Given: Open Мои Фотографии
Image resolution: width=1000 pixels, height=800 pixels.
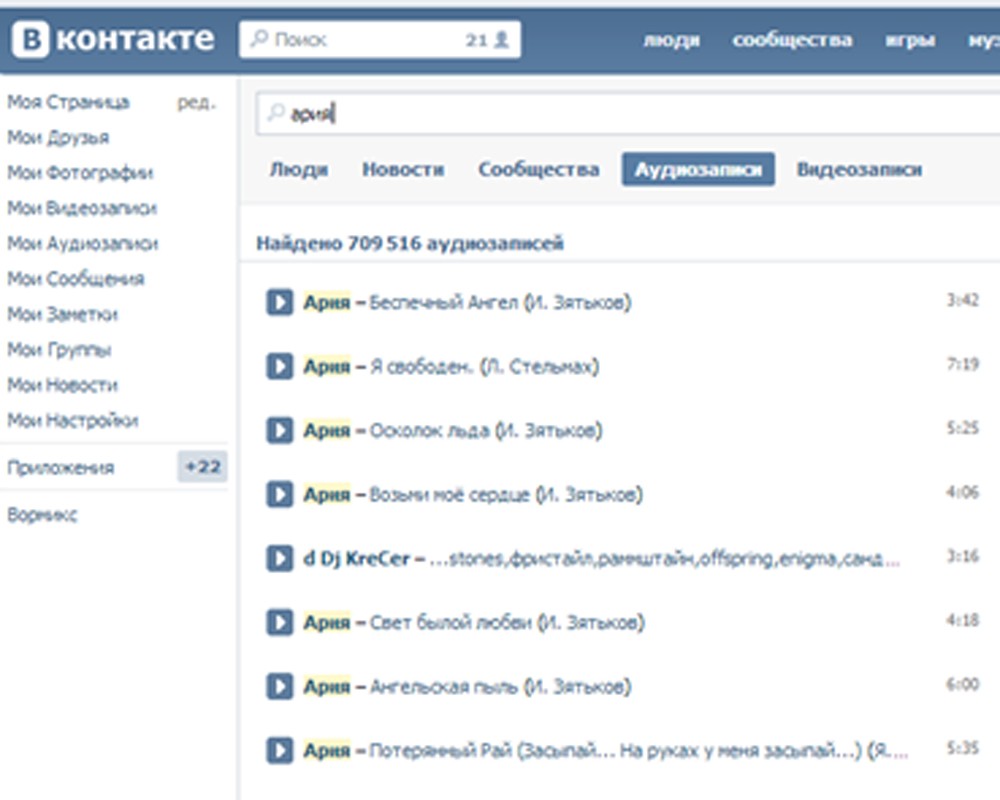Looking at the screenshot, I should 80,173.
